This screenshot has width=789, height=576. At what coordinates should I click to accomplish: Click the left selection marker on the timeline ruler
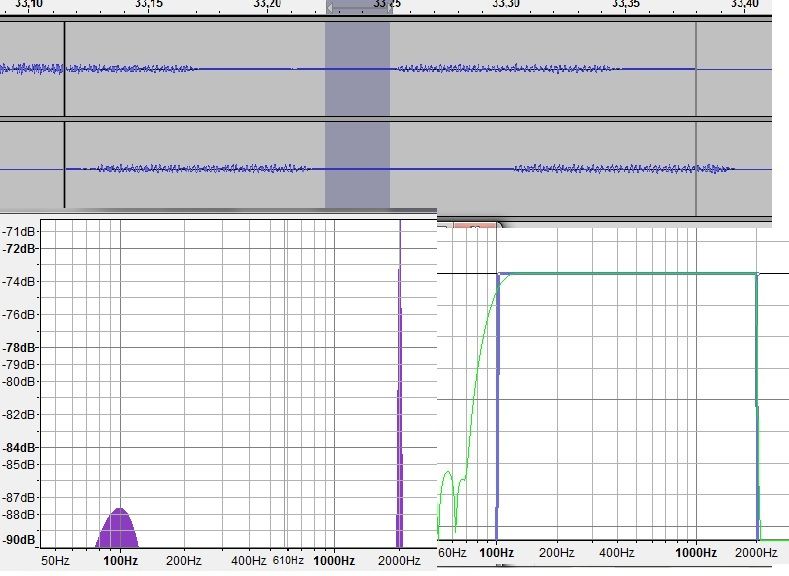point(331,8)
